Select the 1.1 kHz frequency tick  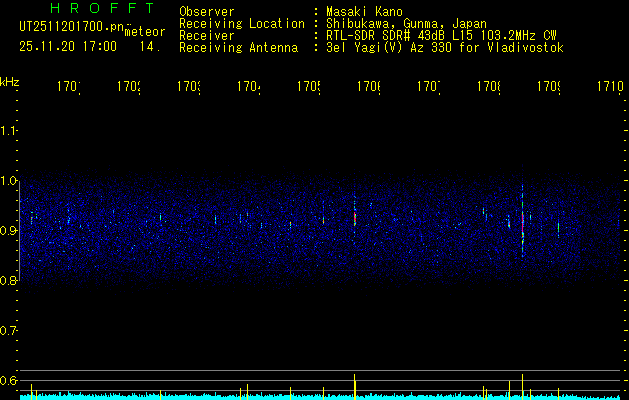[9, 131]
